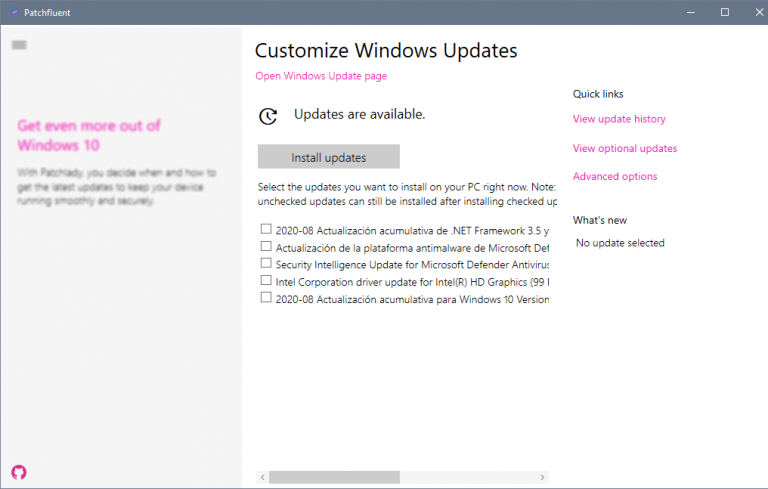
Task: Tick the Intel HD Graphics driver update
Action: click(x=266, y=281)
